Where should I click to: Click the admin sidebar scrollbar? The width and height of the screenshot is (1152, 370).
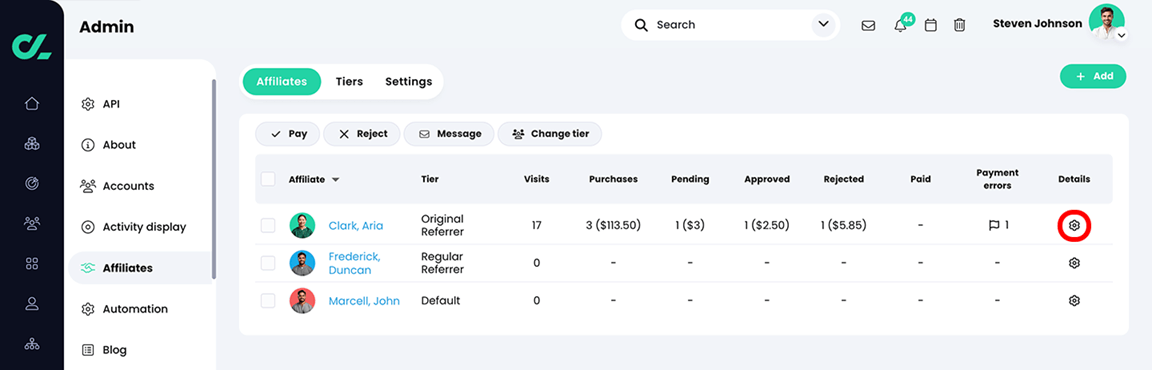(214, 178)
